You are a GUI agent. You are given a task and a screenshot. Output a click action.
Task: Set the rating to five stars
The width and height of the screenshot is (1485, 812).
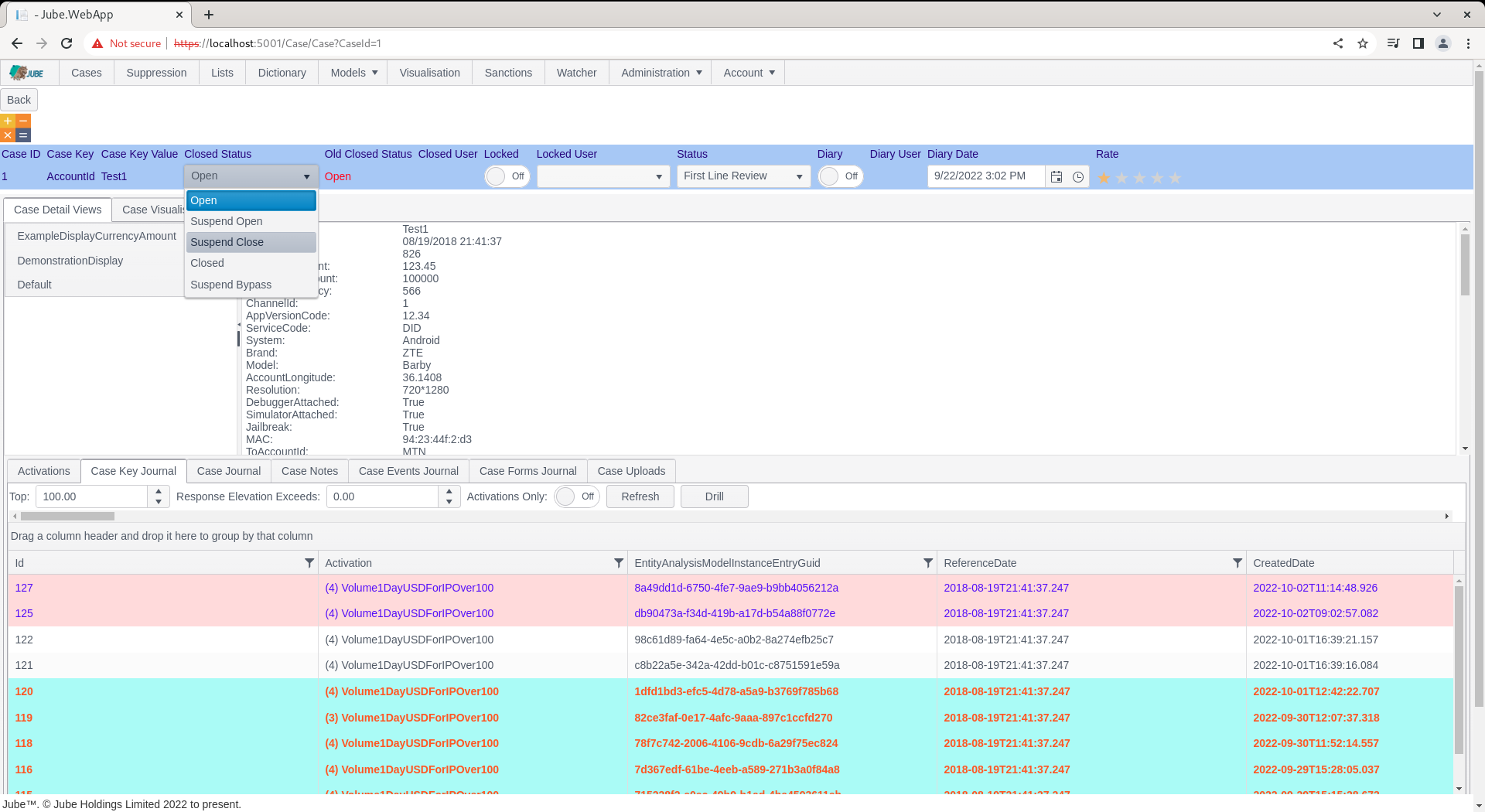pos(1175,178)
